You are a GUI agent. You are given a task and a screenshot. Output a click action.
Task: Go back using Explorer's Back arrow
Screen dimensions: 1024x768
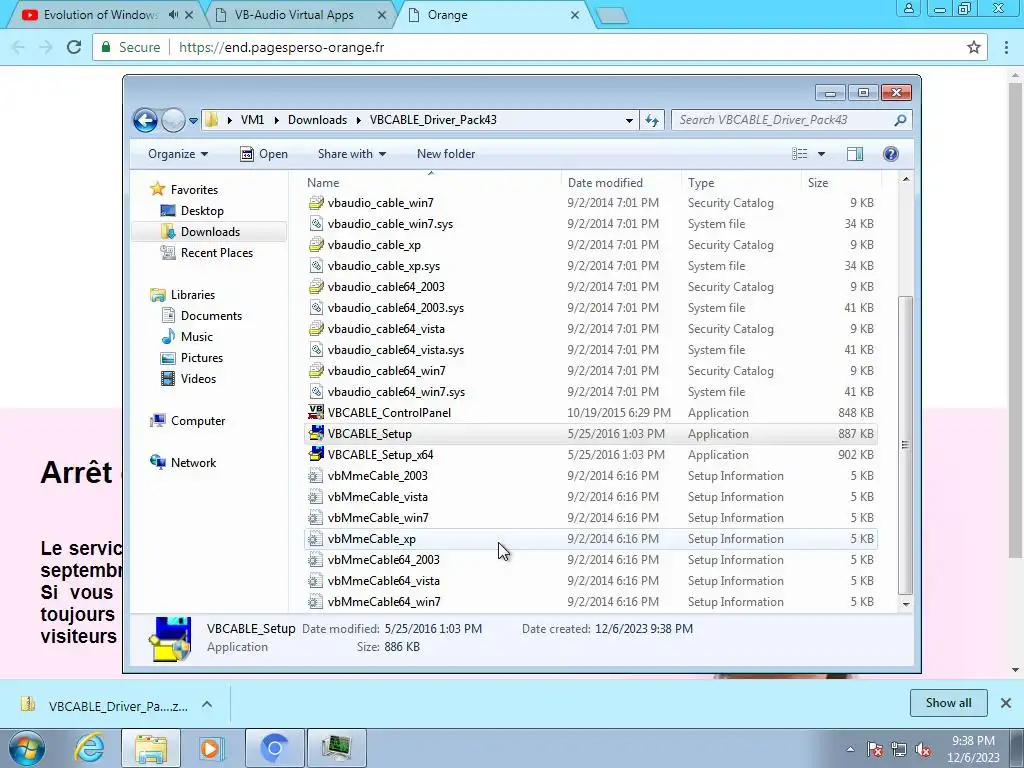[145, 120]
